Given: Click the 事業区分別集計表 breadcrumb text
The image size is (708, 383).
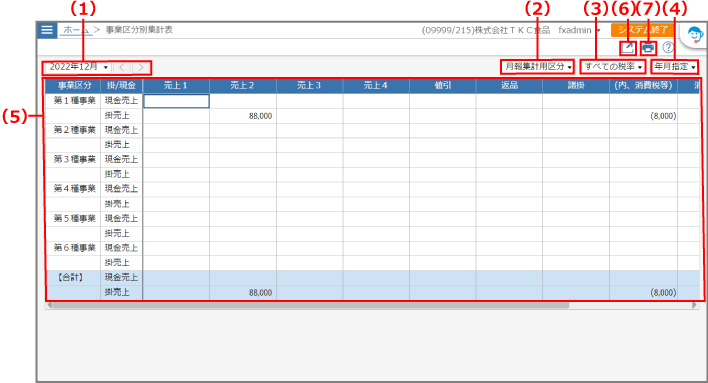Looking at the screenshot, I should 140,30.
